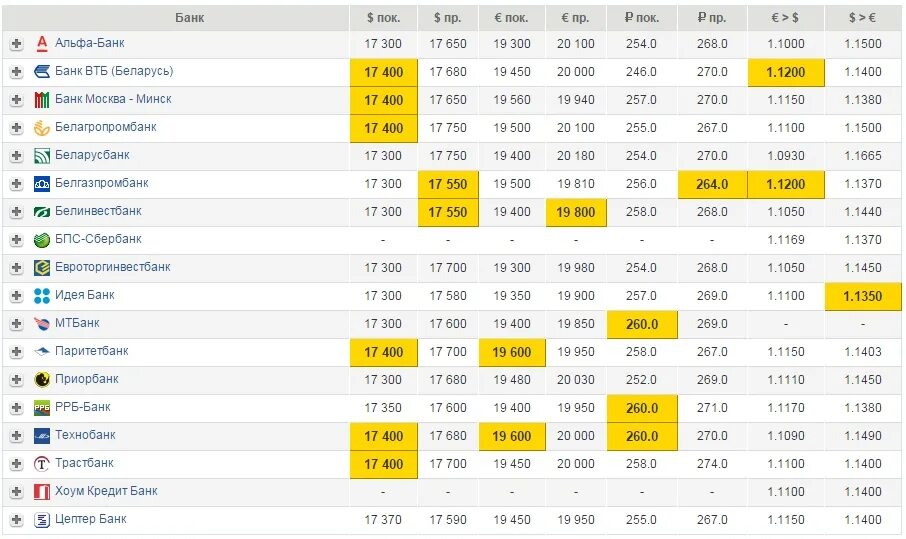This screenshot has height=539, width=906.
Task: Open the Евроторгинвестбанк link
Action: pyautogui.click(x=113, y=267)
